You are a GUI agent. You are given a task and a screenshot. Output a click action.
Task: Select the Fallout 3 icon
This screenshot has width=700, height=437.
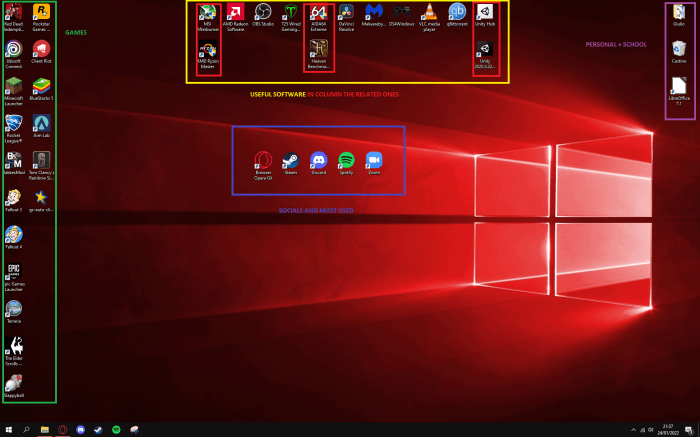pyautogui.click(x=13, y=200)
